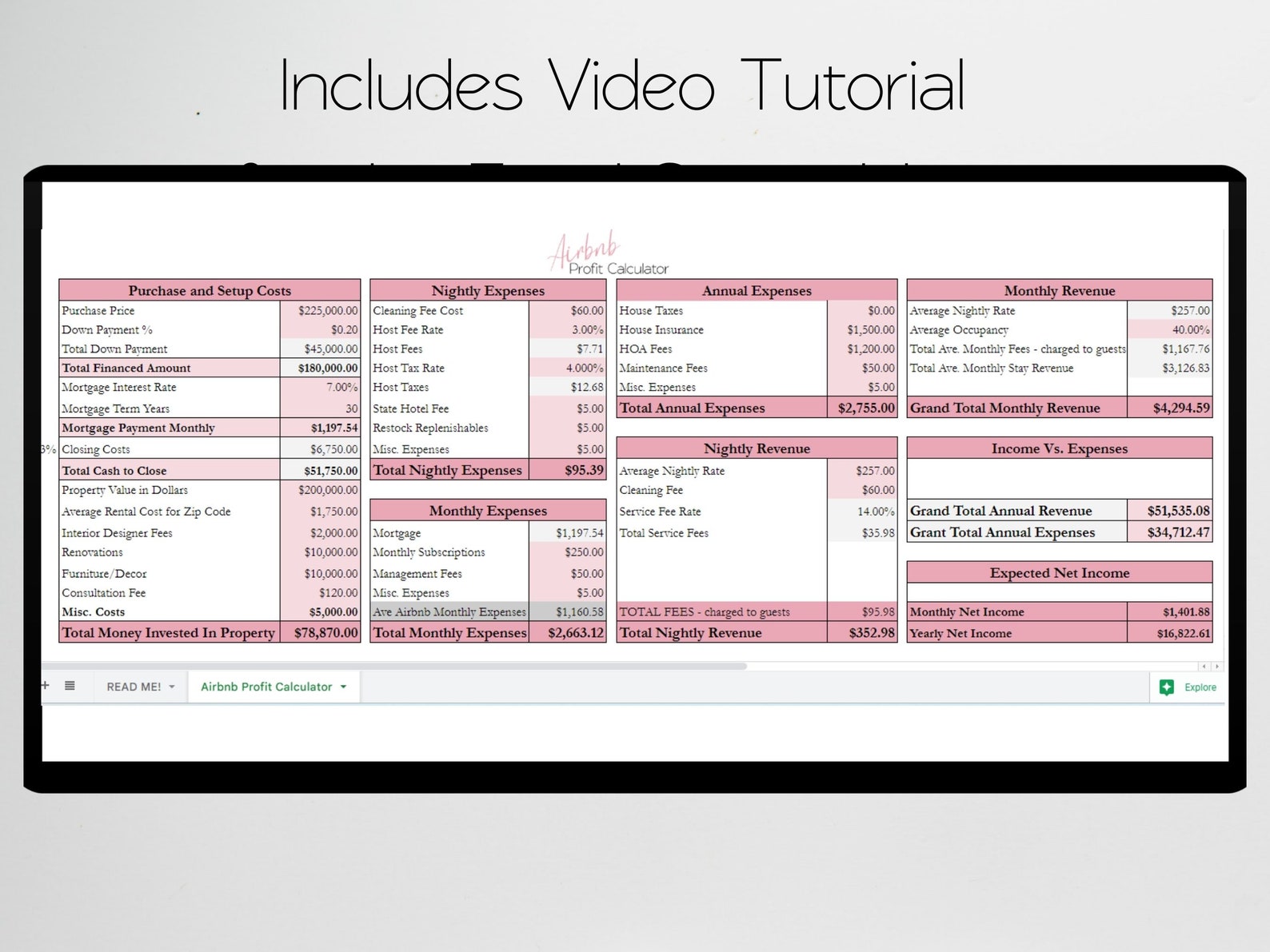Select the Yearly Net Income value $16,822.61
The image size is (1270, 952).
pyautogui.click(x=1170, y=633)
